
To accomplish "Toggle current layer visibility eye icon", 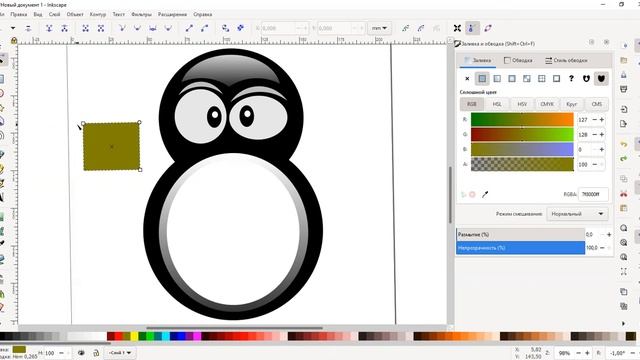I will tap(81, 353).
